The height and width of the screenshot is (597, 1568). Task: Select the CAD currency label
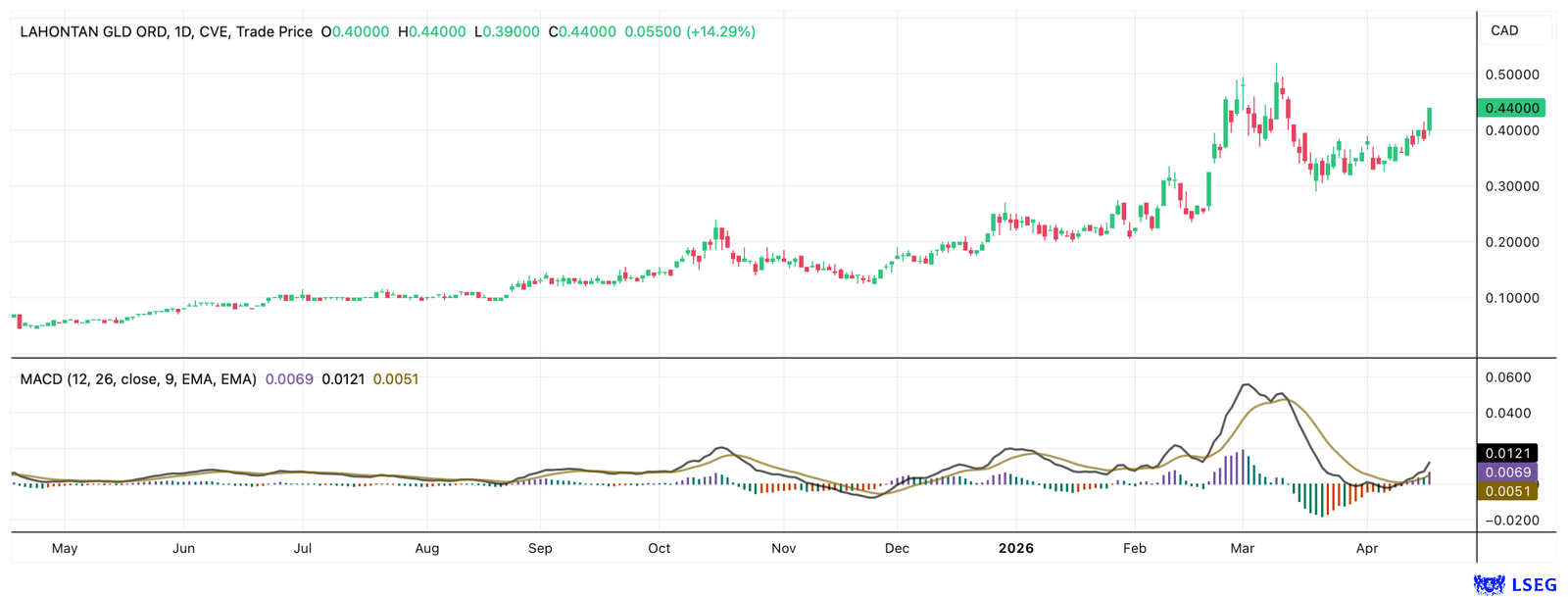pyautogui.click(x=1504, y=30)
